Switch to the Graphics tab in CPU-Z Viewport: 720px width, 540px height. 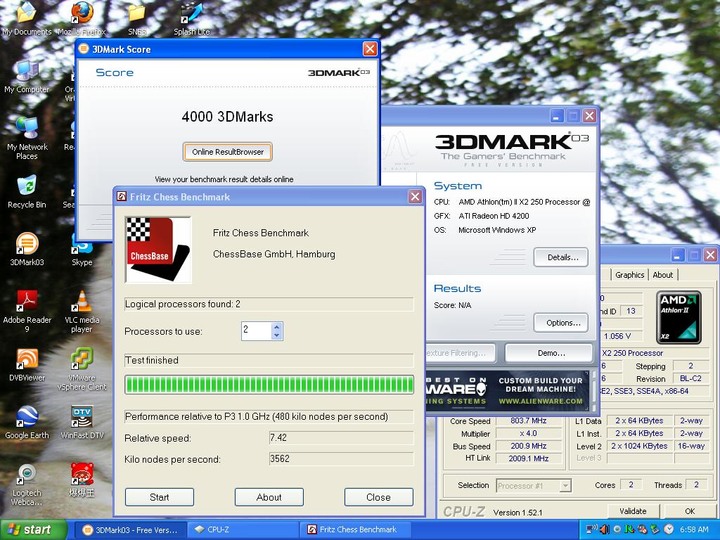[630, 275]
